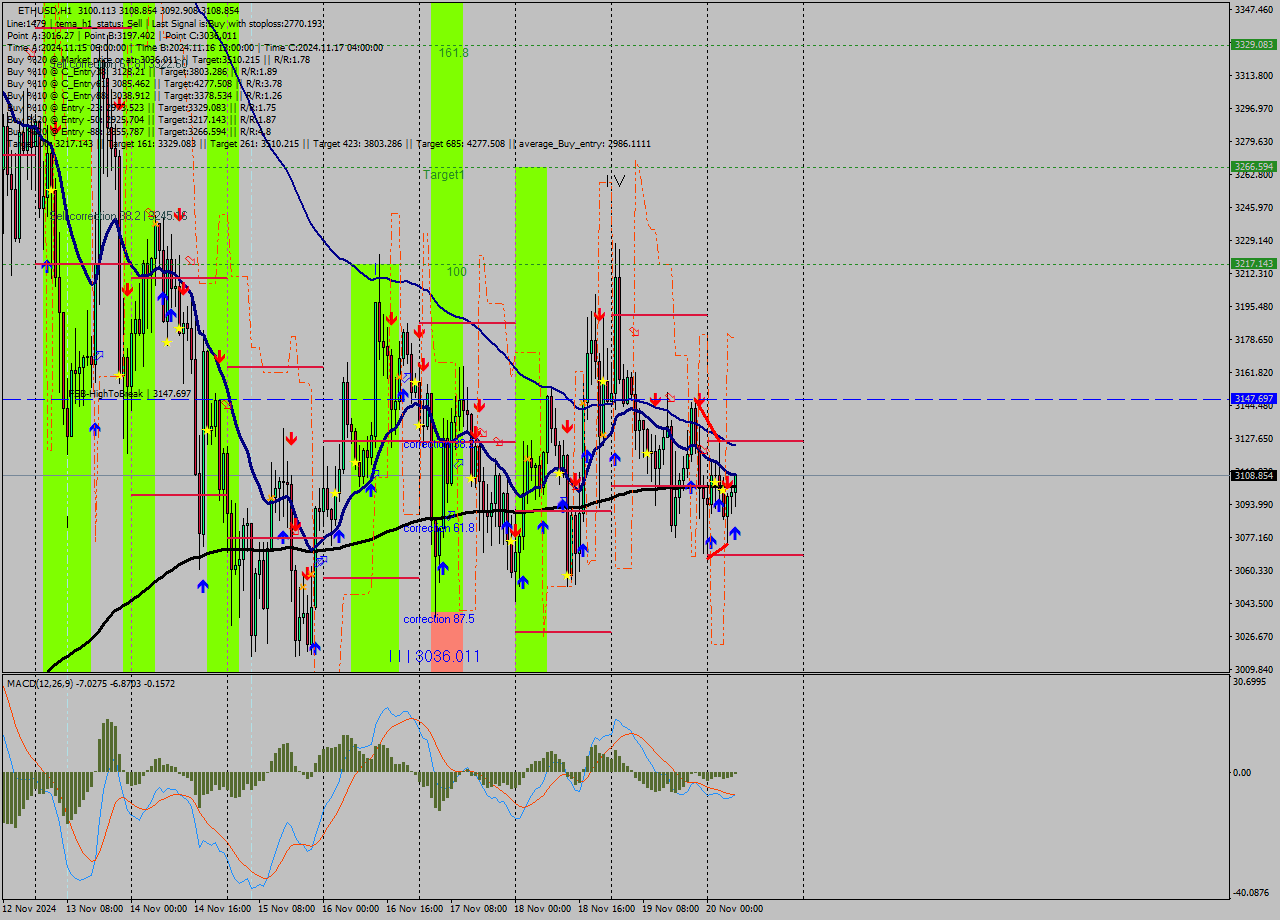
Task: Click the 3043.500 price scale value
Action: pyautogui.click(x=1254, y=603)
